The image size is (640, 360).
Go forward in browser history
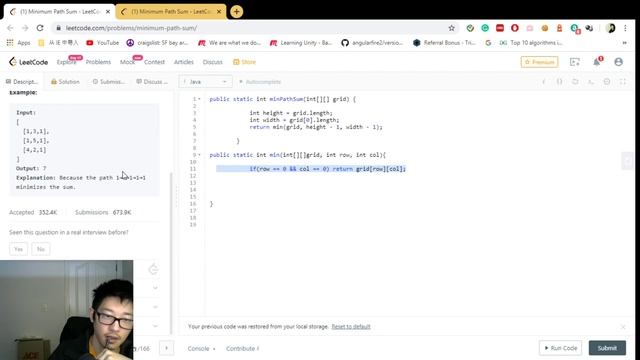(25, 28)
